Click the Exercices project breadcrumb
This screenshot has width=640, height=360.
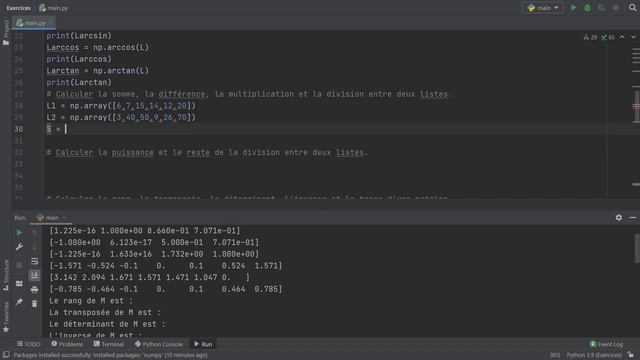click(18, 8)
